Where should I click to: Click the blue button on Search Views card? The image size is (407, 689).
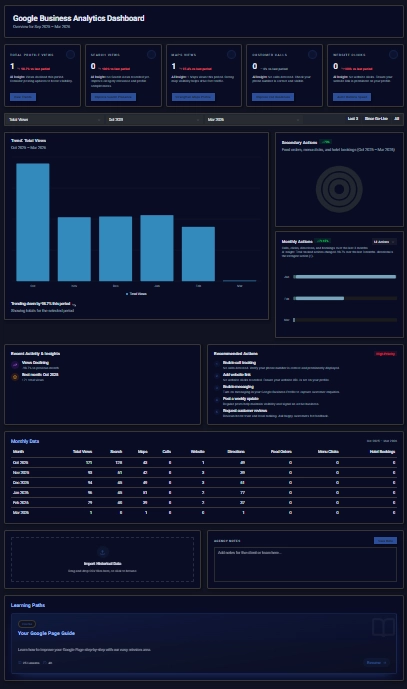pos(113,97)
